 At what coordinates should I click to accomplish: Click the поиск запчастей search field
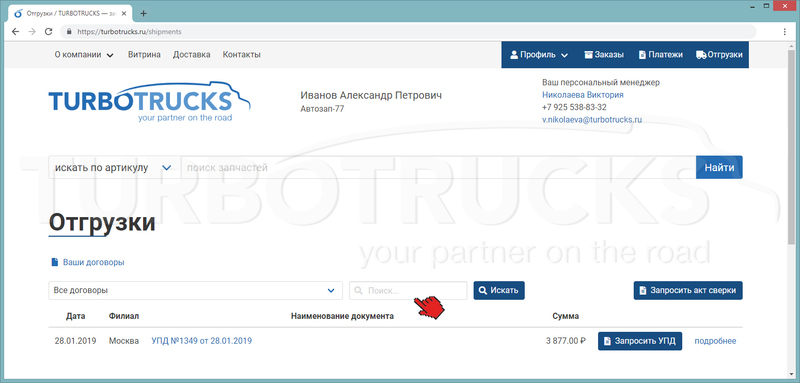[x=439, y=167]
